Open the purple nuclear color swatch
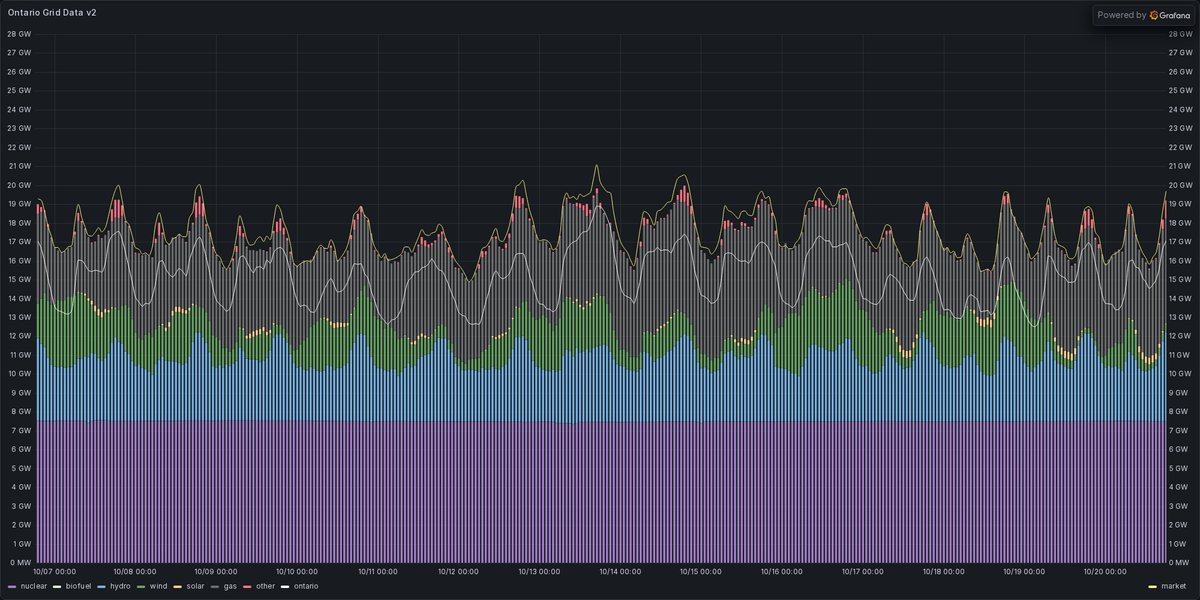The image size is (1200, 600). [x=12, y=586]
